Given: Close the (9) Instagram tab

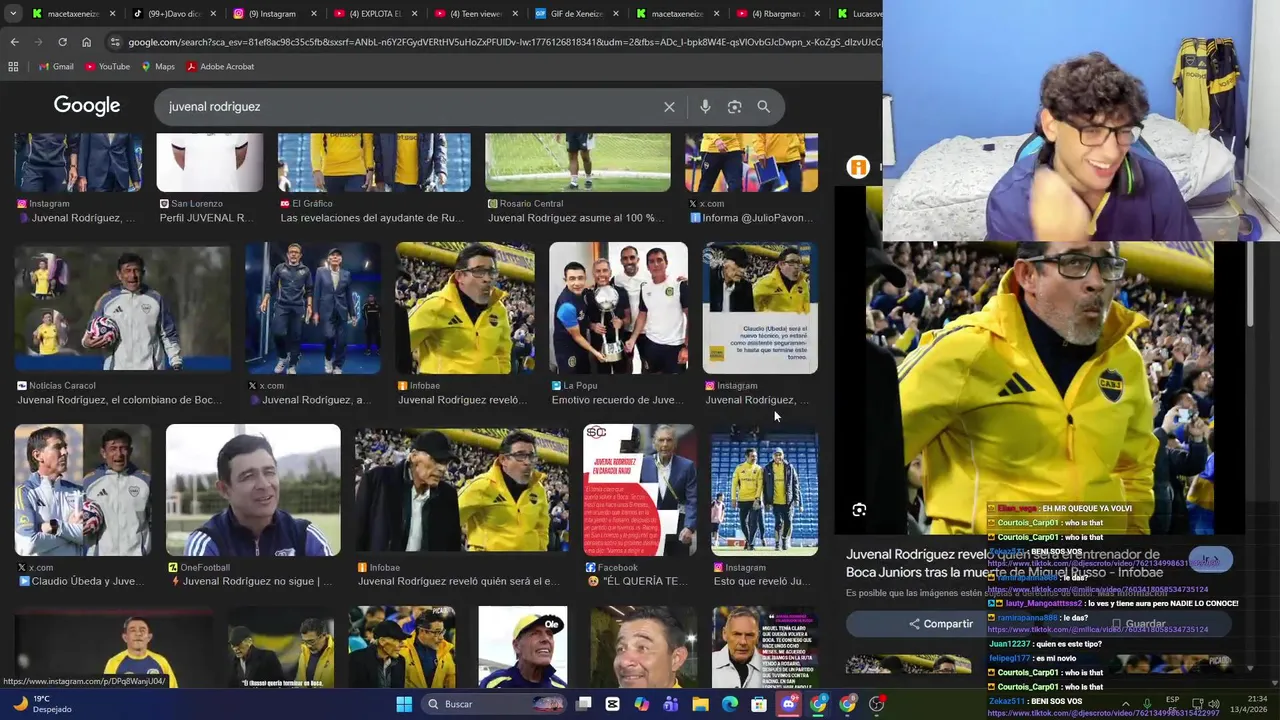Looking at the screenshot, I should point(313,14).
